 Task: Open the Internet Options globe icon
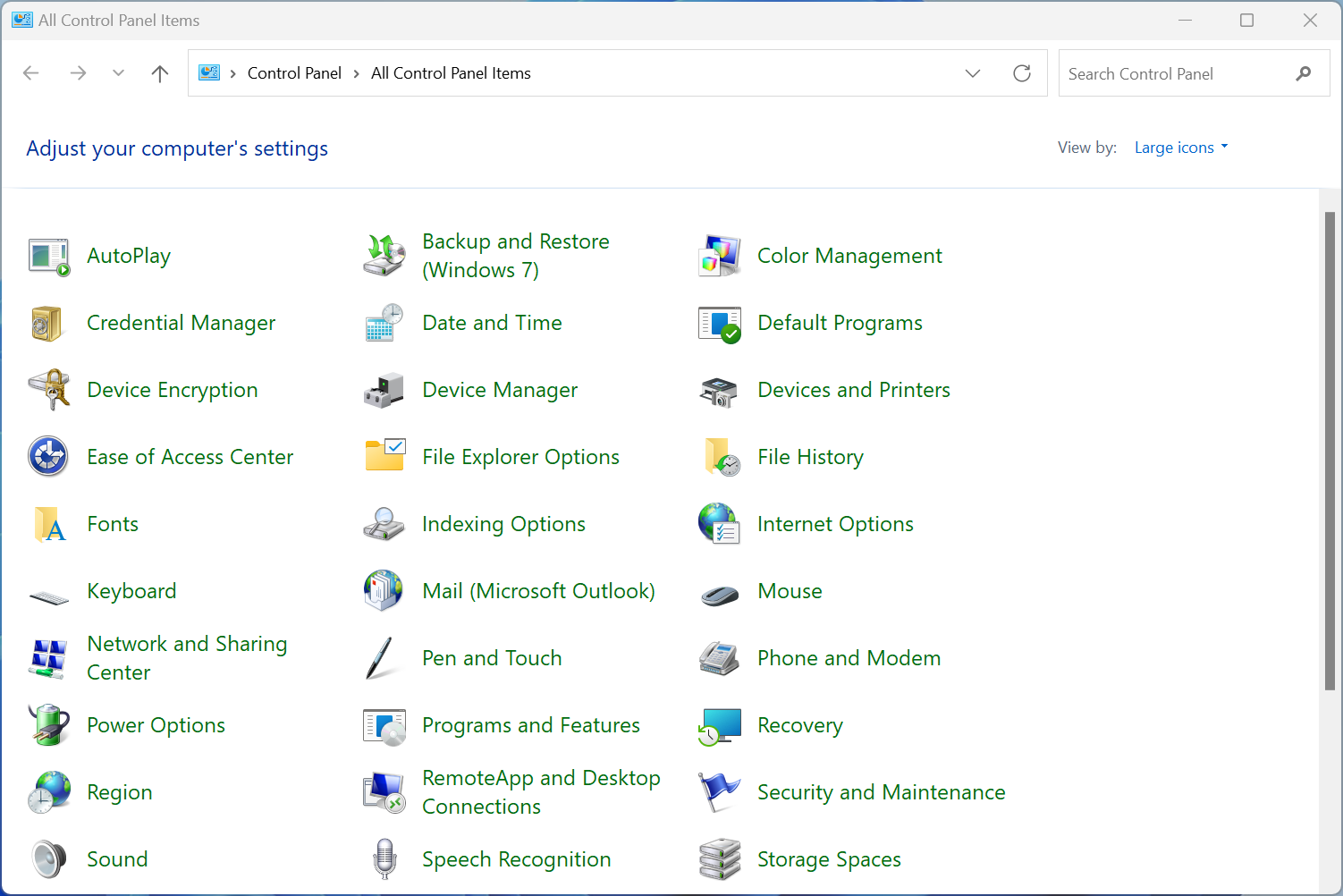(719, 524)
